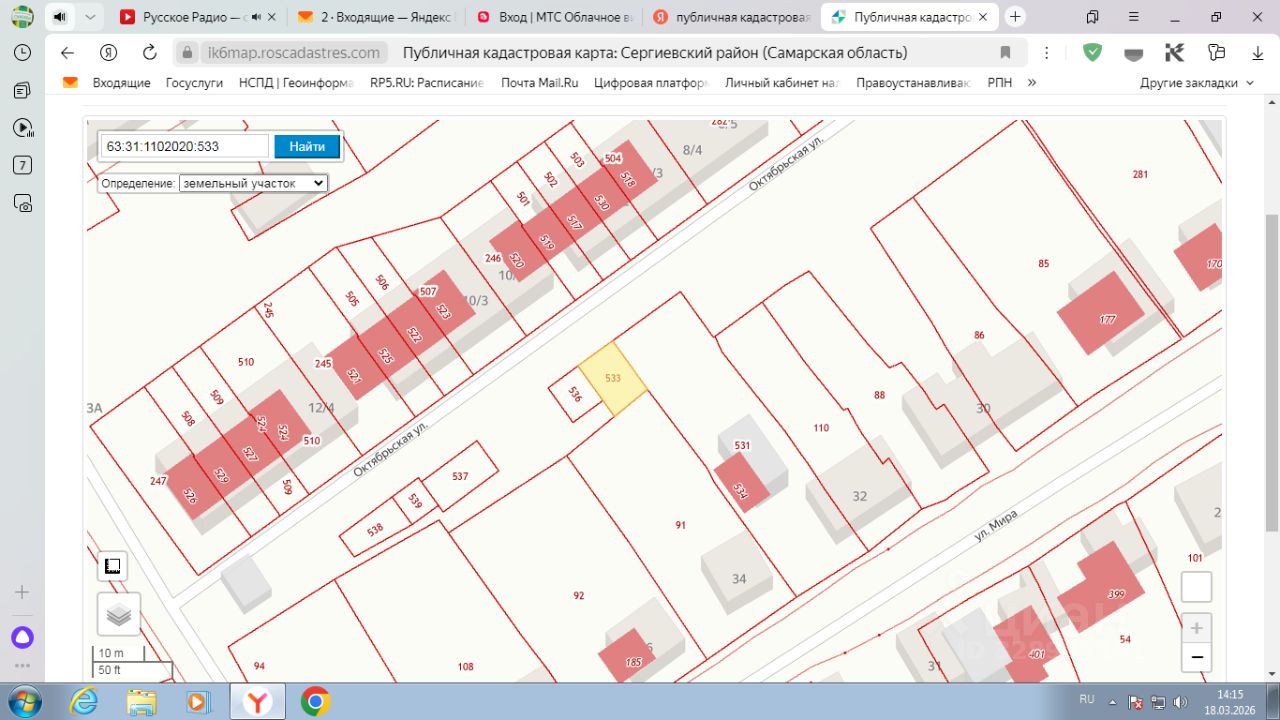Click the map ruler measurement tool
Image resolution: width=1280 pixels, height=720 pixels.
pos(112,566)
